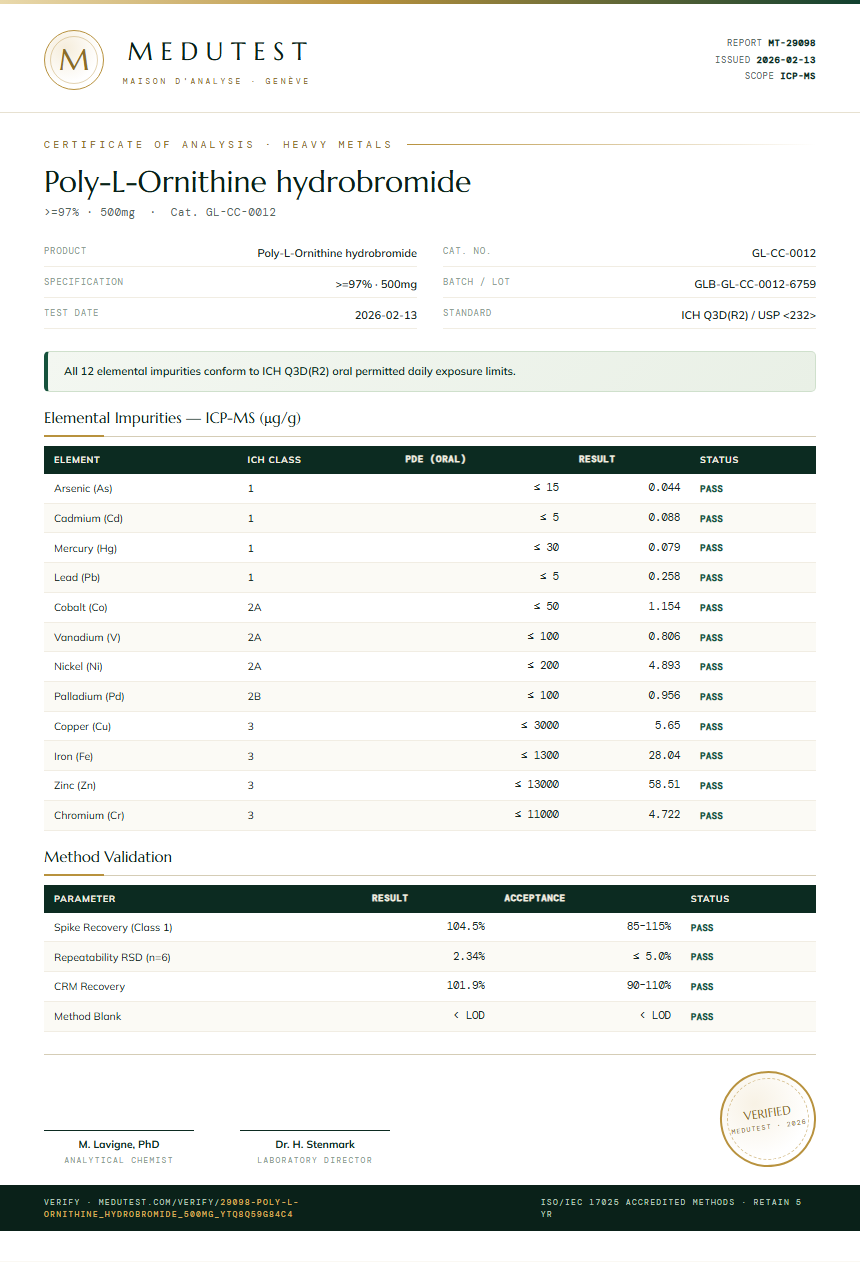Select the MEDUTEST brand name heading

coord(218,52)
